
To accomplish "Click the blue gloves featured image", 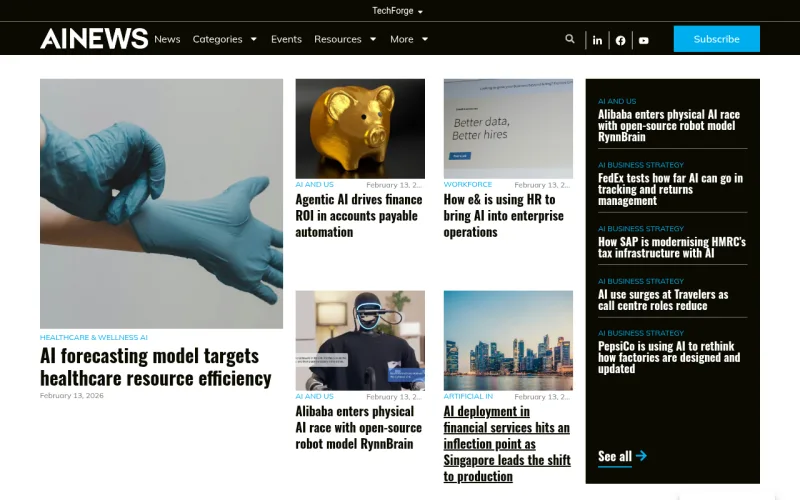I will (x=161, y=204).
